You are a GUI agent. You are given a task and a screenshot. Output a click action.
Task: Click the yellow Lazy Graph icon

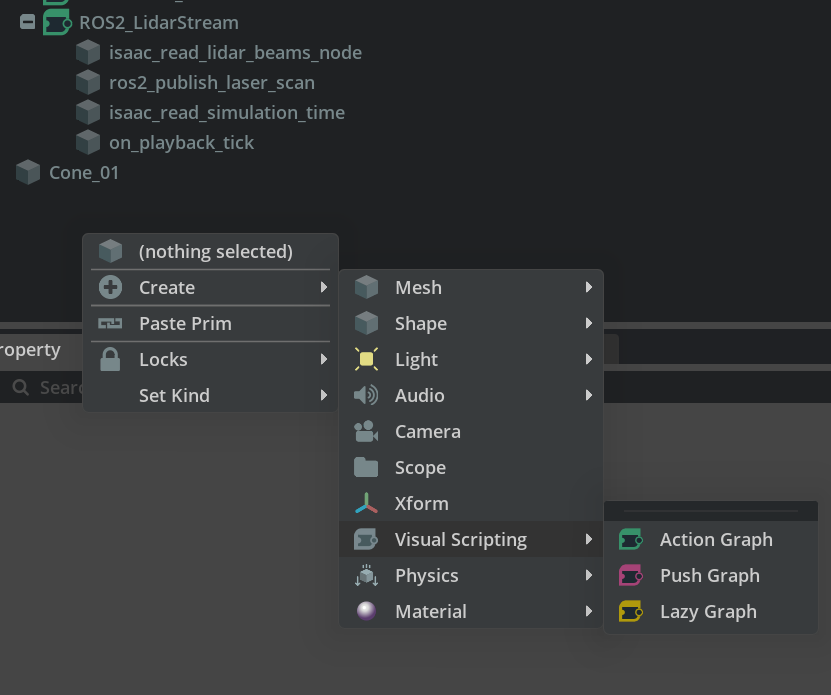point(631,611)
